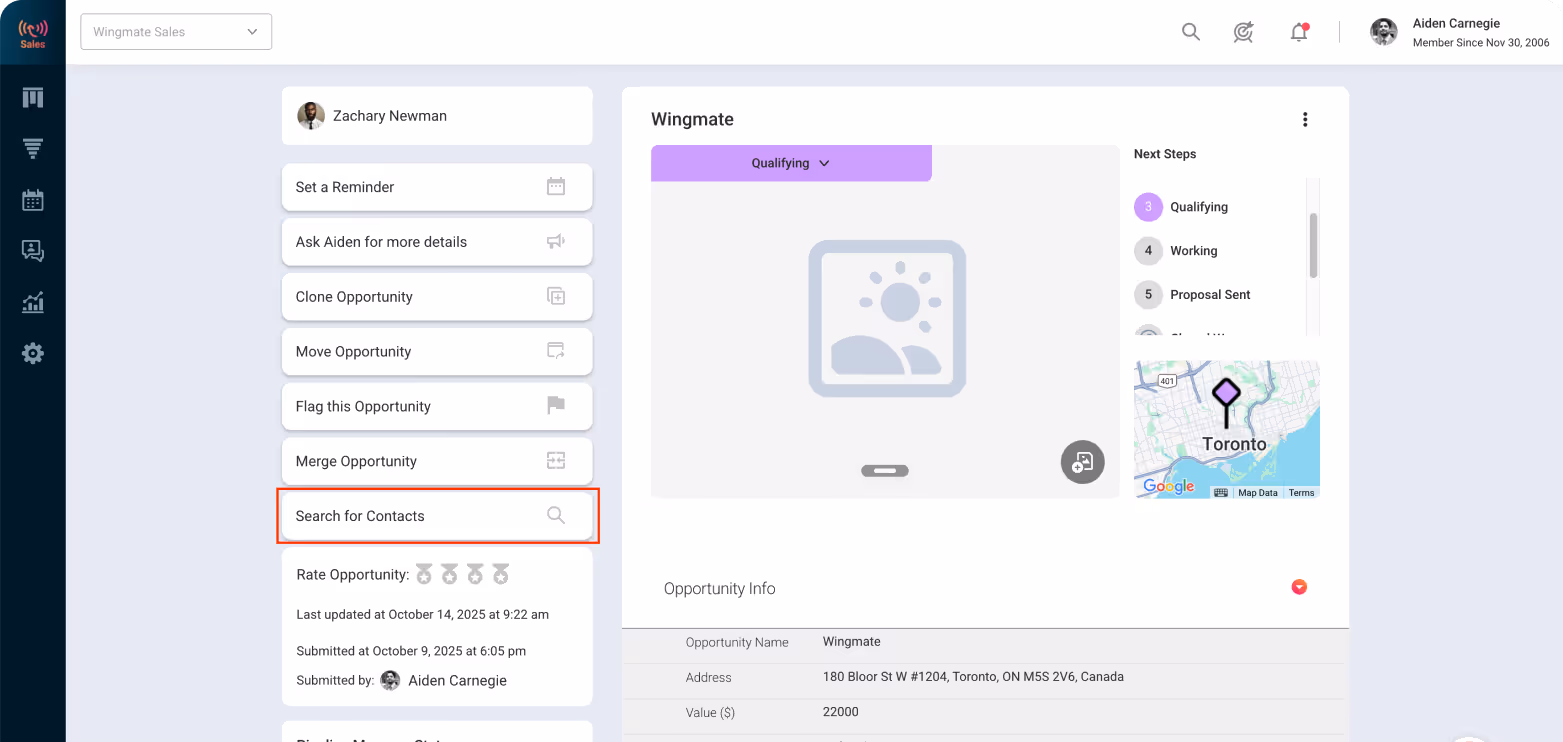Viewport: 1563px width, 742px height.
Task: Click Set a Reminder
Action: (x=437, y=187)
